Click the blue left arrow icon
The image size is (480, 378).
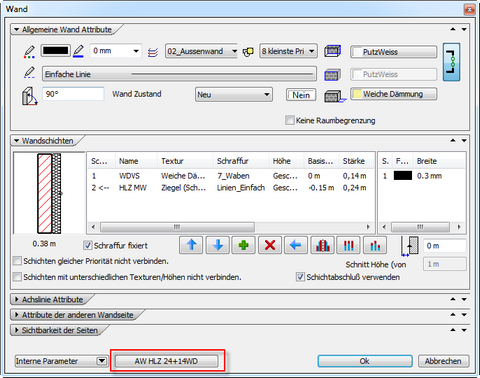point(296,245)
